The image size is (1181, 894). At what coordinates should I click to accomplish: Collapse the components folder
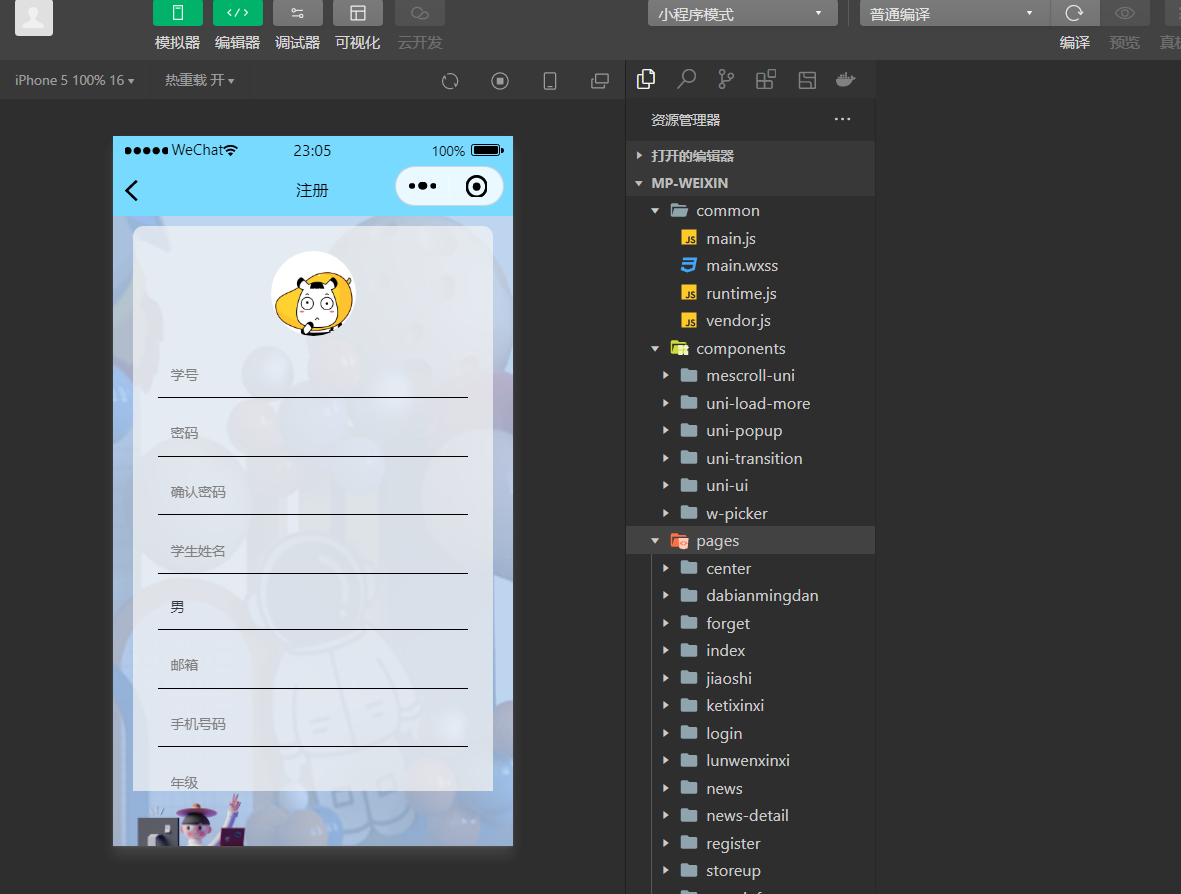click(750, 348)
